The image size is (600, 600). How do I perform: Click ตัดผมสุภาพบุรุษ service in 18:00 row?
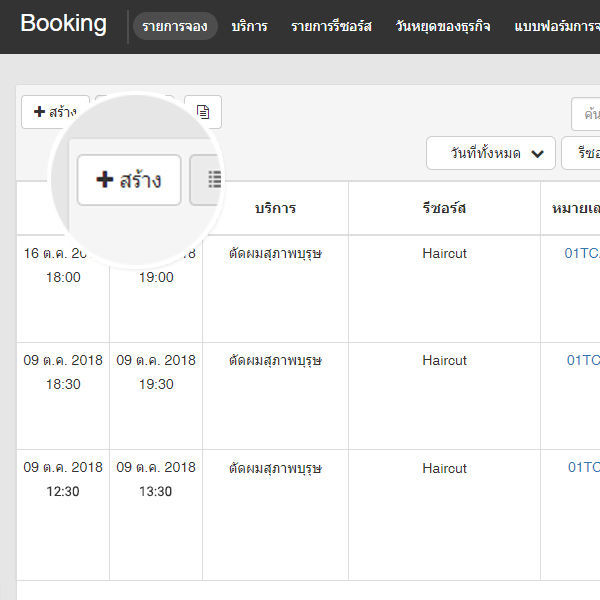coord(276,253)
